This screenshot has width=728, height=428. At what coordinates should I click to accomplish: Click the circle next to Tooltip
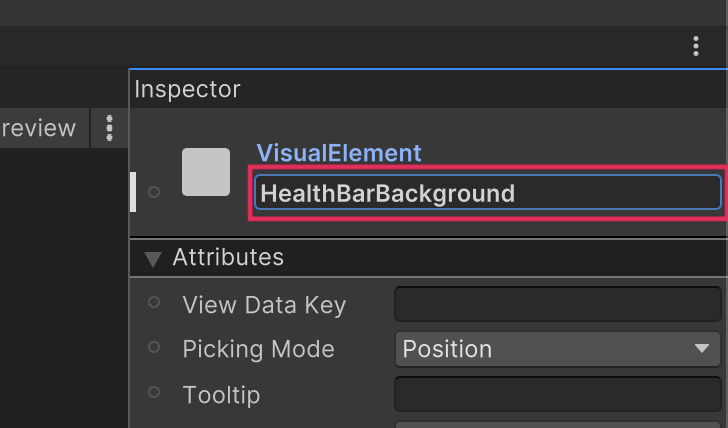click(154, 392)
